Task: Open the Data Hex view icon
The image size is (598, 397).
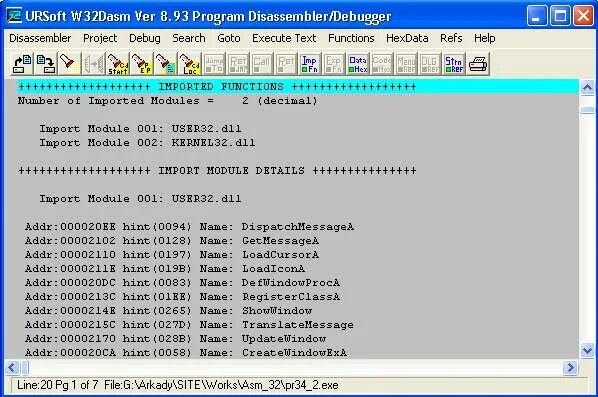Action: [x=358, y=64]
